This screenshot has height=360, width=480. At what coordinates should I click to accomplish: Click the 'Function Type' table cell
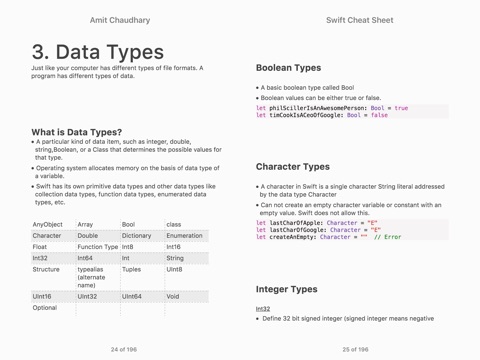(x=98, y=247)
